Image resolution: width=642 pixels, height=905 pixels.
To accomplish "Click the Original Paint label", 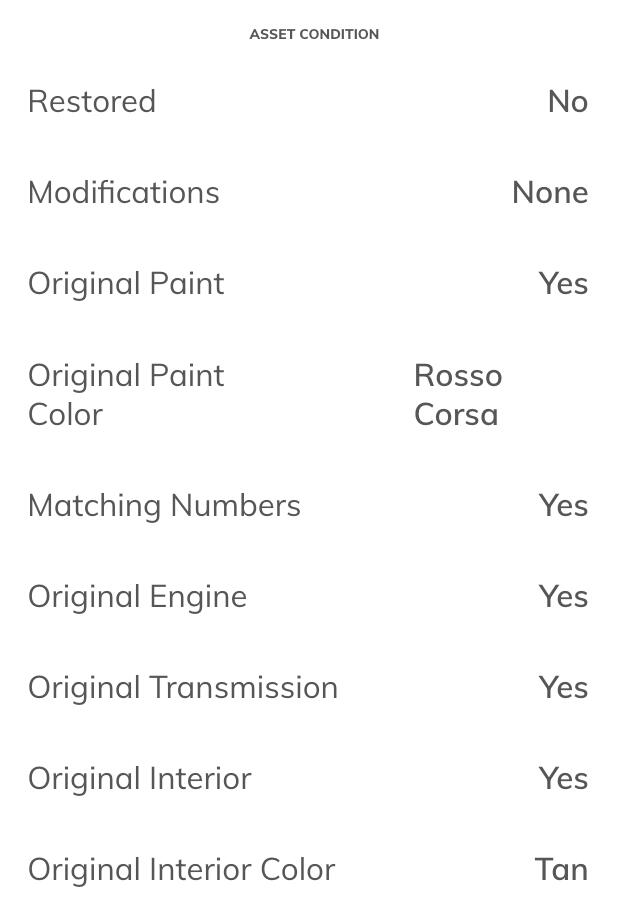I will coord(126,283).
